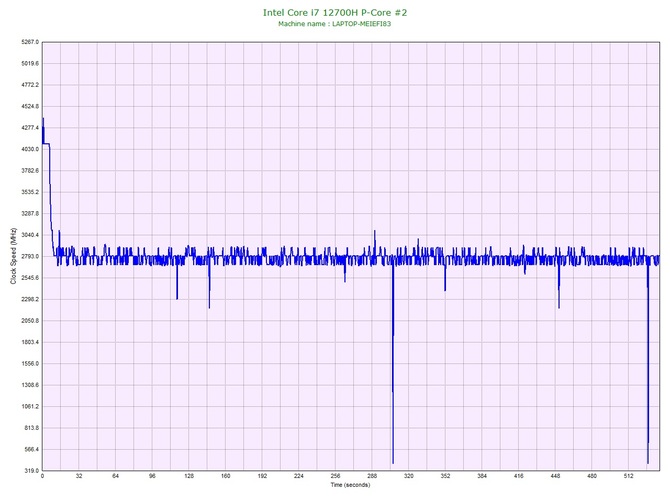This screenshot has width=670, height=502.
Task: Select the Y-axis value 2298.2
Action: click(x=30, y=299)
